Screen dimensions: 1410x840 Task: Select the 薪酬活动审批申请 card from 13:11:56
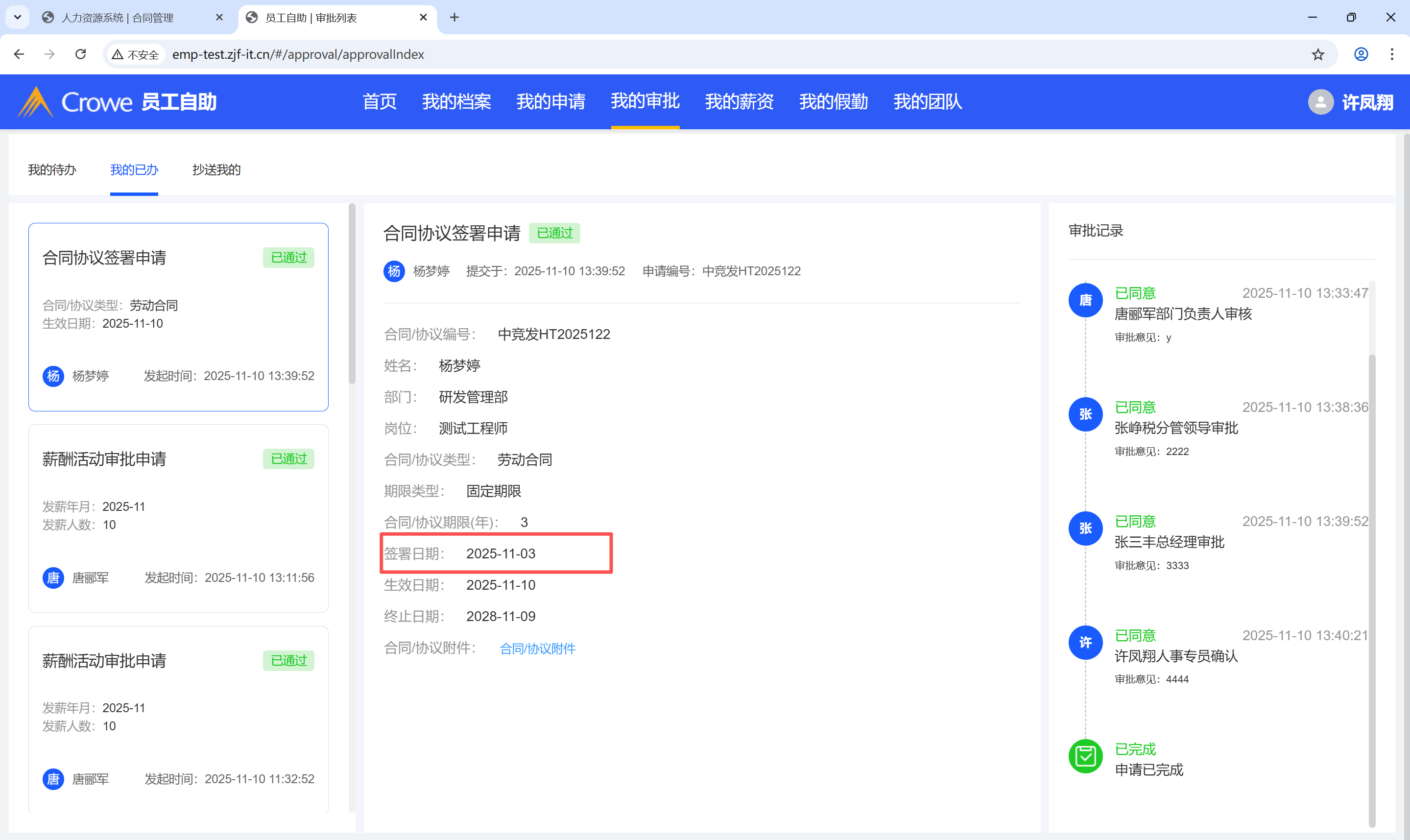[x=178, y=518]
